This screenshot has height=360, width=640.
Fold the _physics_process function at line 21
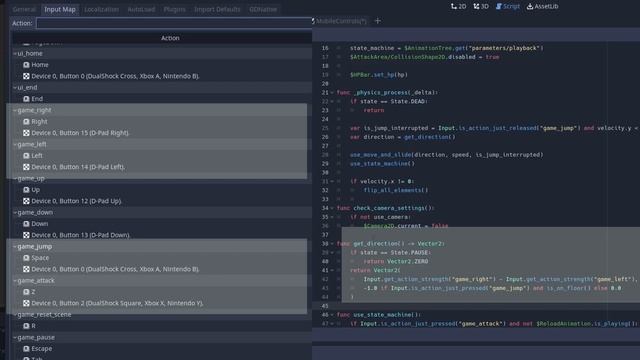click(332, 93)
